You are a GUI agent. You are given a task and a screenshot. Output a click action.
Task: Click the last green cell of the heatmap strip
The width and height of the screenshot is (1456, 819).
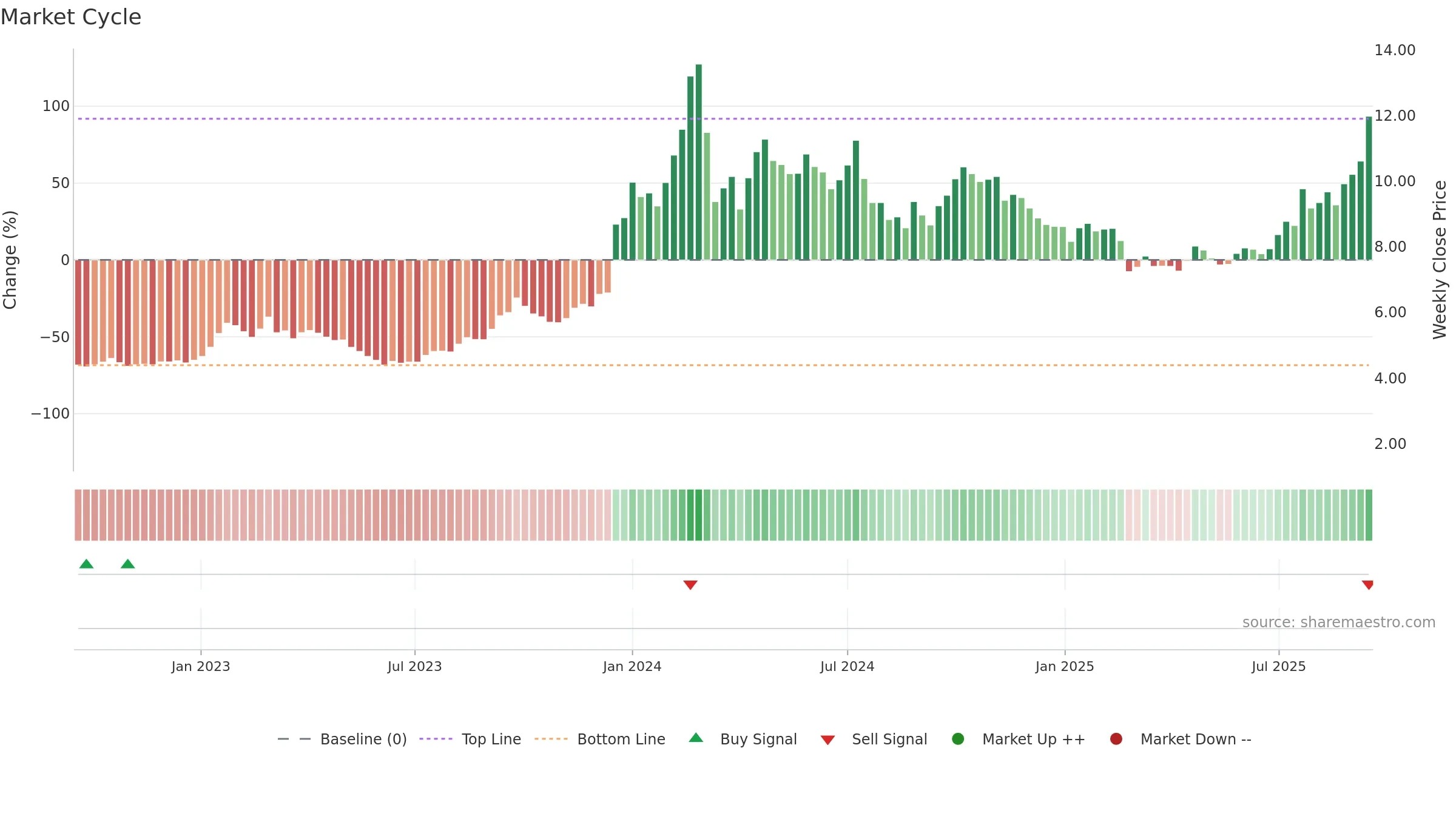pos(1369,514)
